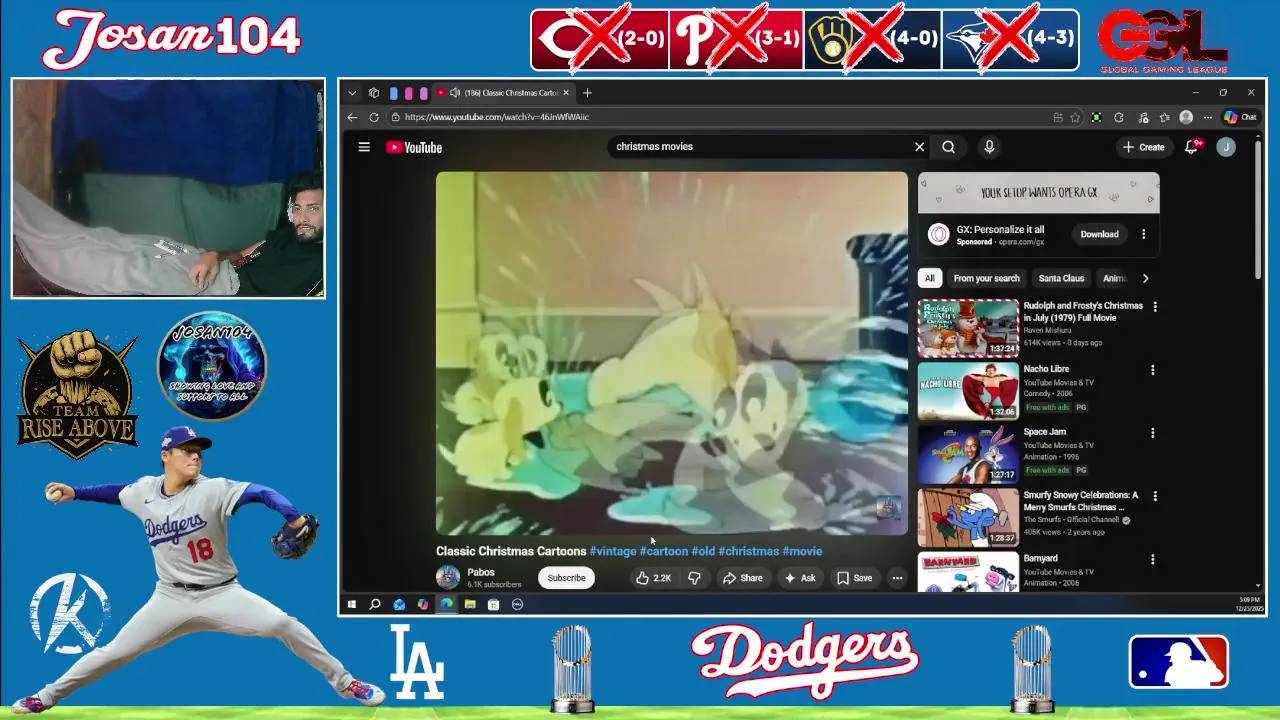Open Windows taskbar search
The width and height of the screenshot is (1280, 720).
tap(375, 604)
